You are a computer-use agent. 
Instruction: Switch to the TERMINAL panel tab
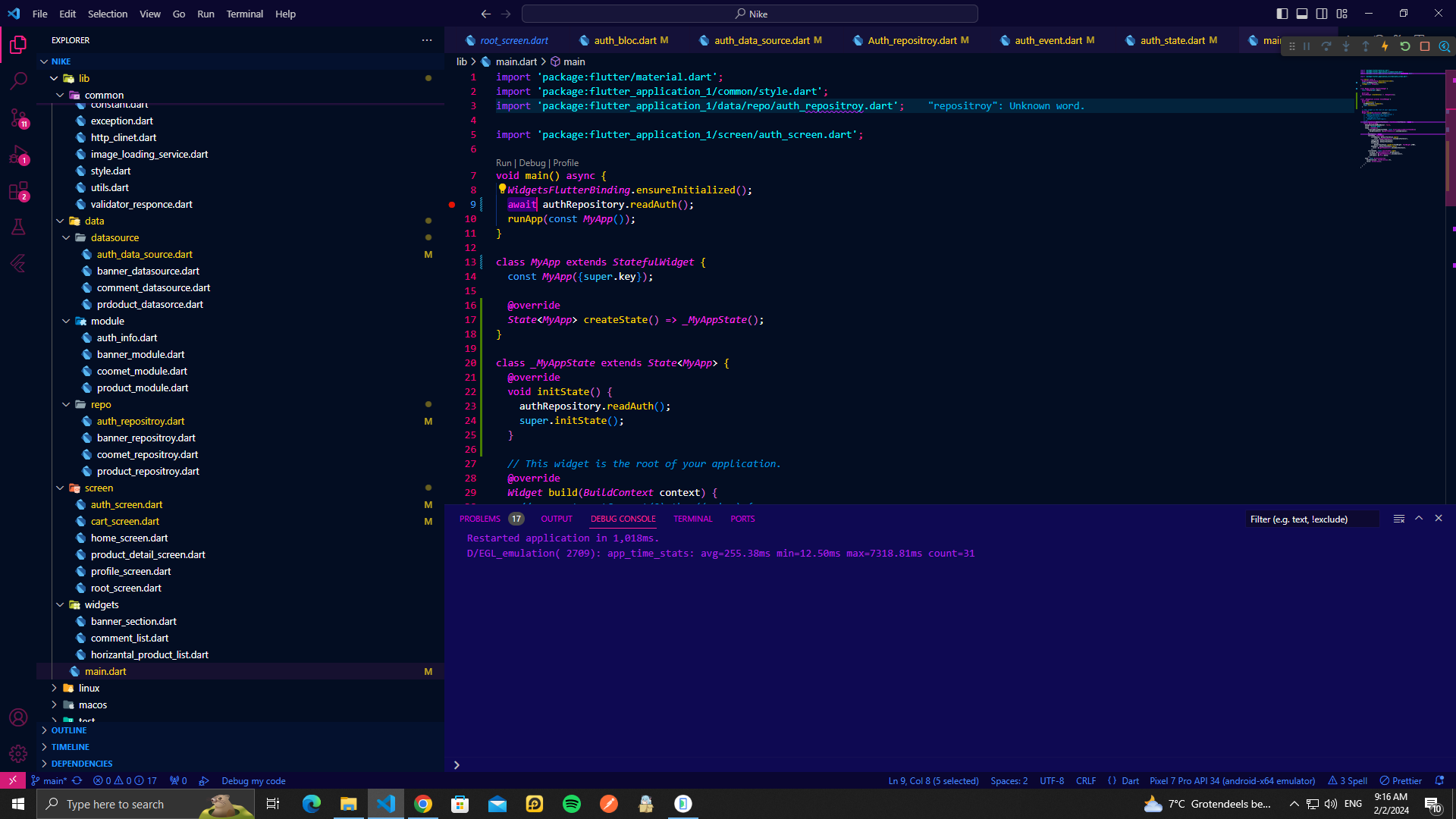pyautogui.click(x=692, y=519)
